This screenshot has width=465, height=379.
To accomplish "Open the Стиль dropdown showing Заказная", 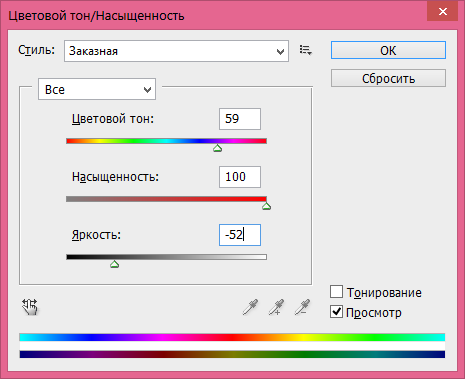I will pyautogui.click(x=176, y=51).
